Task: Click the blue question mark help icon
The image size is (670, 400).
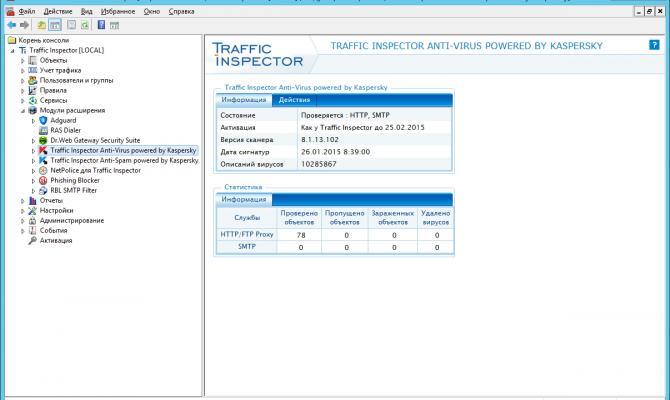Action: [x=654, y=44]
